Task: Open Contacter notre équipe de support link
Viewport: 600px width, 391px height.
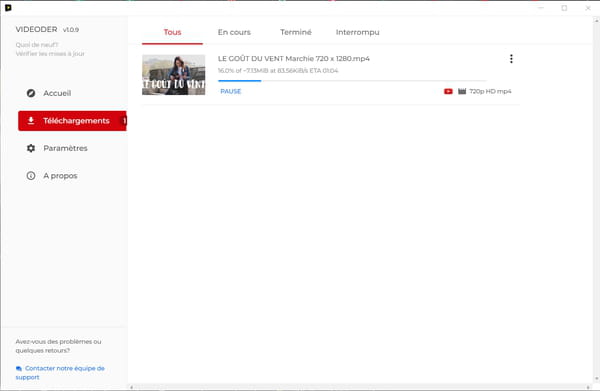Action: coord(60,373)
